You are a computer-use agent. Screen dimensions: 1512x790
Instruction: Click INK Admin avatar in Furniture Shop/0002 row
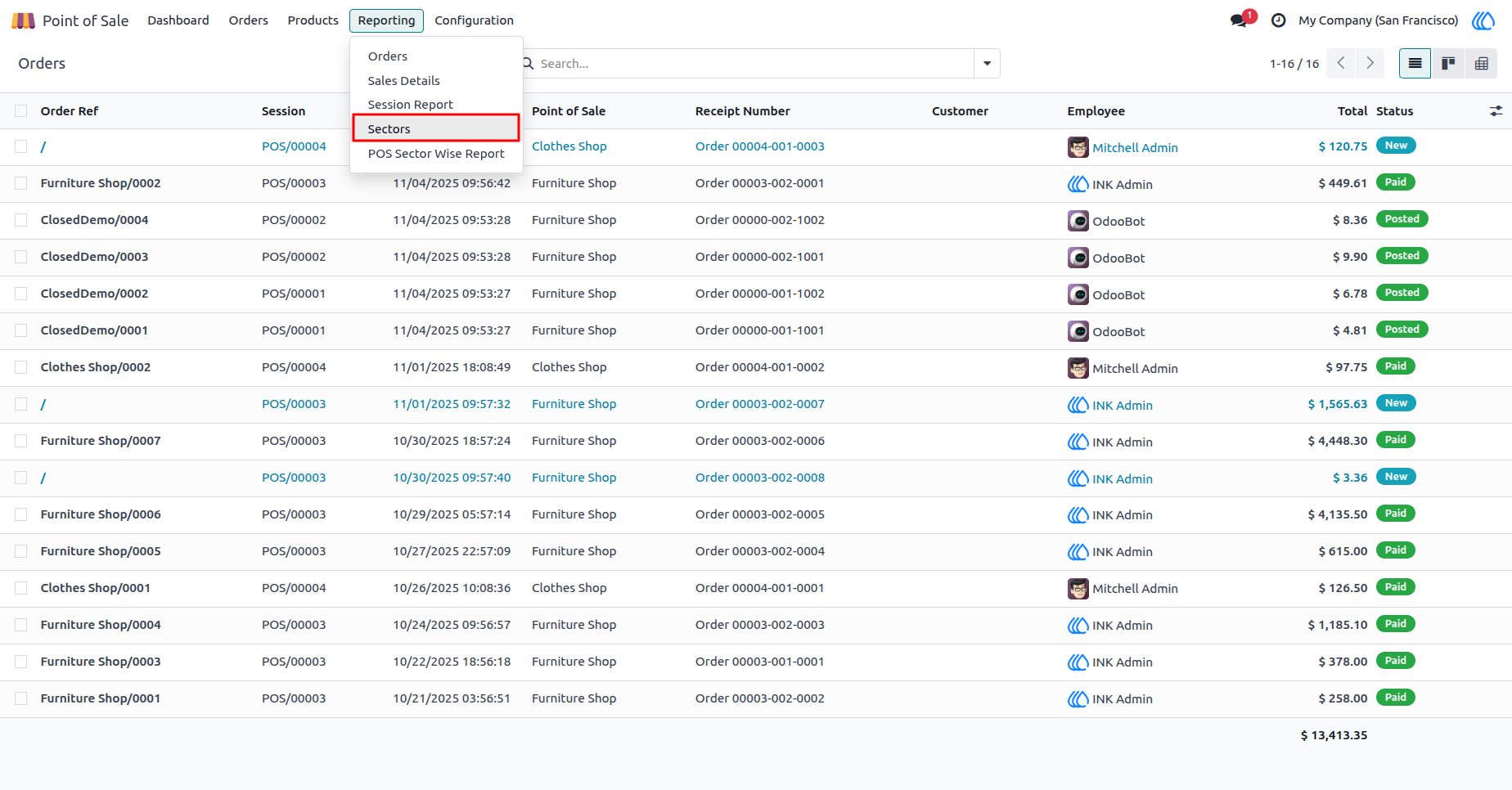point(1078,184)
